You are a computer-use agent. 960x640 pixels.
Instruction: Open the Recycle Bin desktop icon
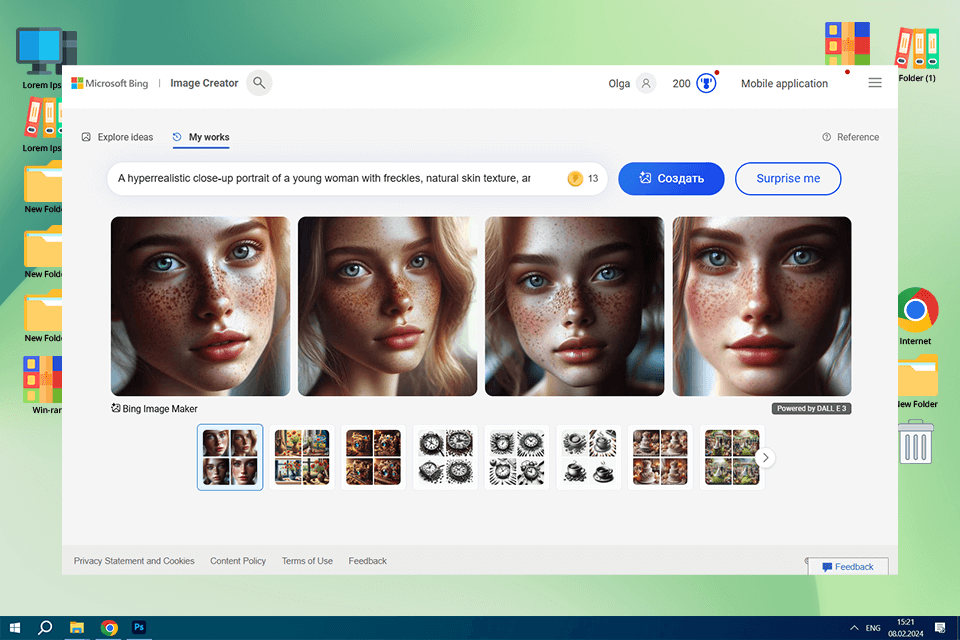[916, 442]
